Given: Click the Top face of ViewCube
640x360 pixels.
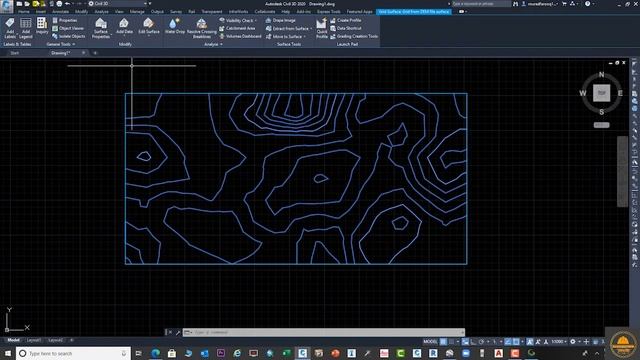Looking at the screenshot, I should [601, 93].
